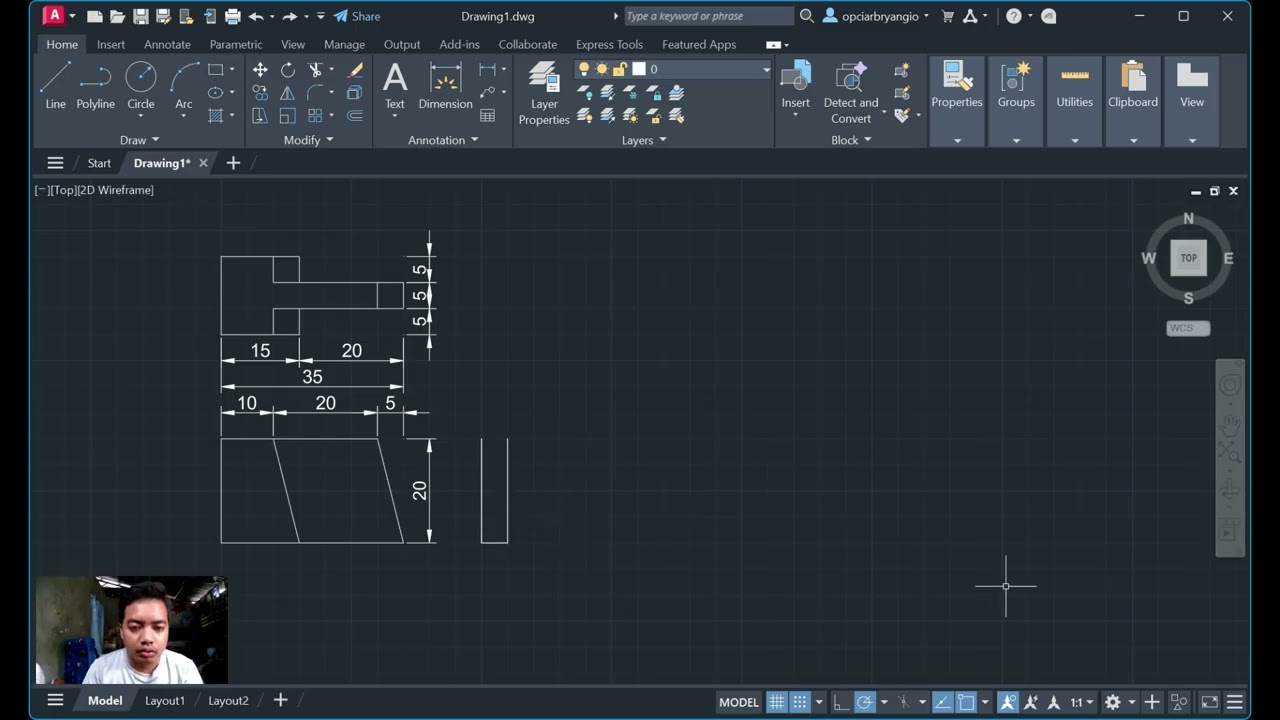Toggle isometric drafting in status bar
The image size is (1280, 720).
(x=904, y=702)
